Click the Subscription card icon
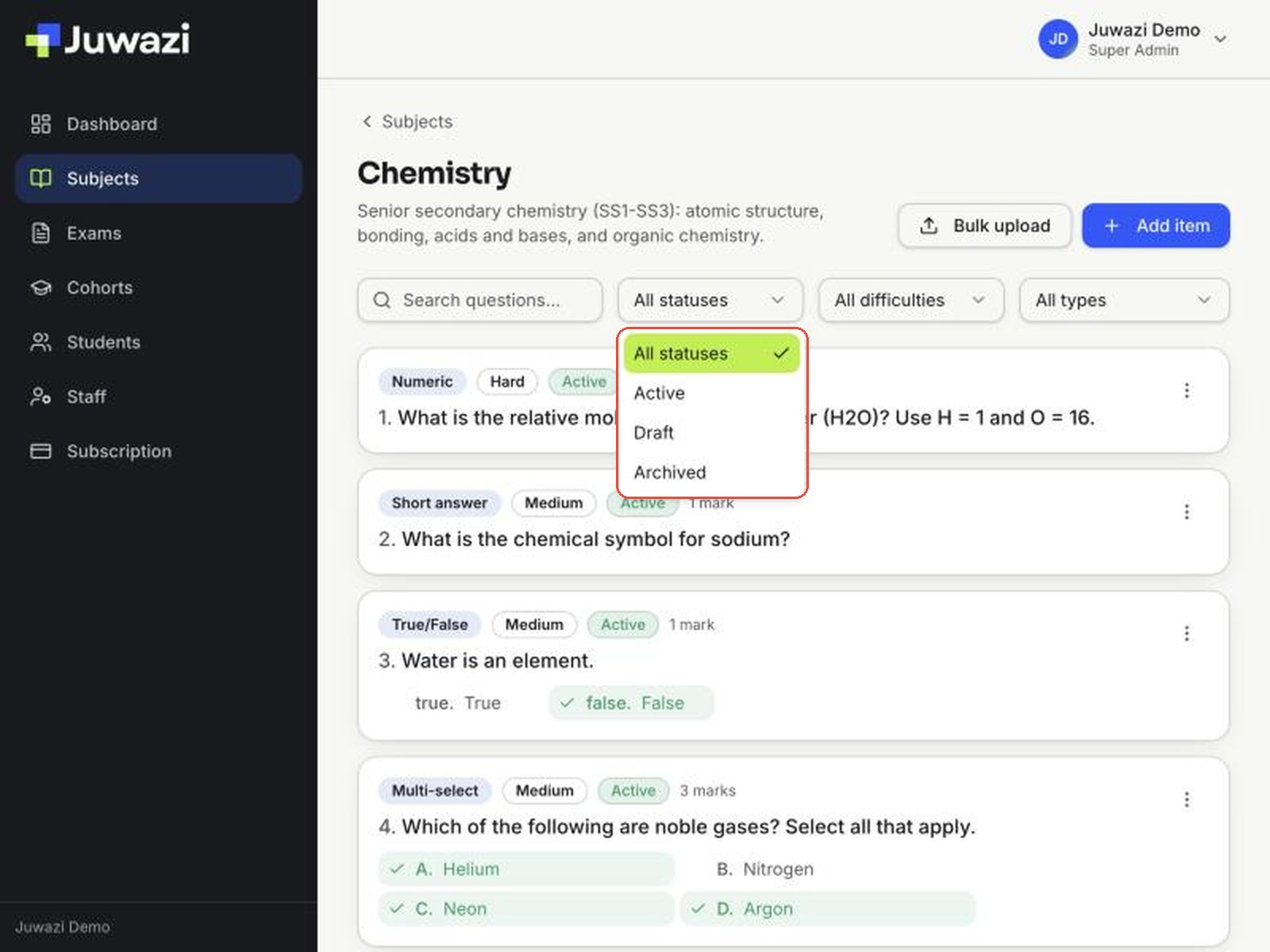Viewport: 1270px width, 952px height. 40,451
